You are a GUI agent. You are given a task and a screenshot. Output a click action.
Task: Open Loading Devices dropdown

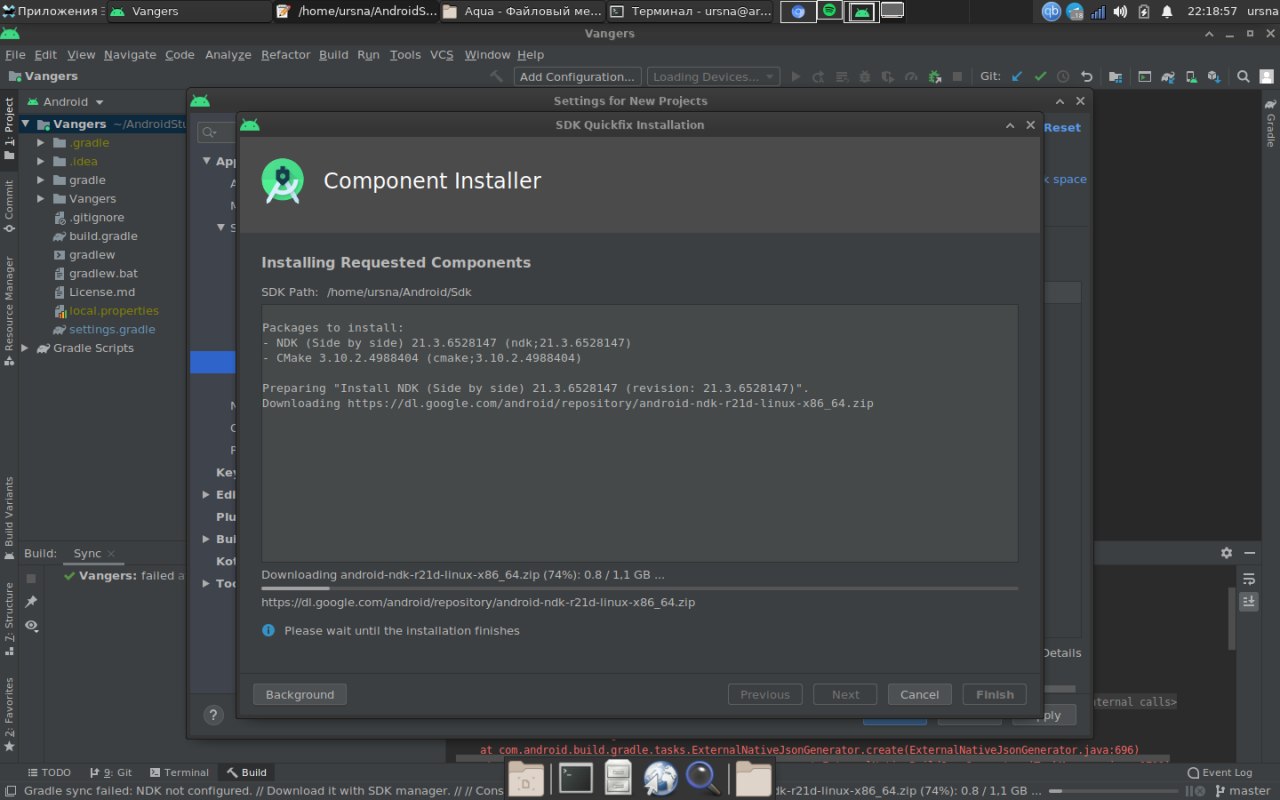pos(713,76)
